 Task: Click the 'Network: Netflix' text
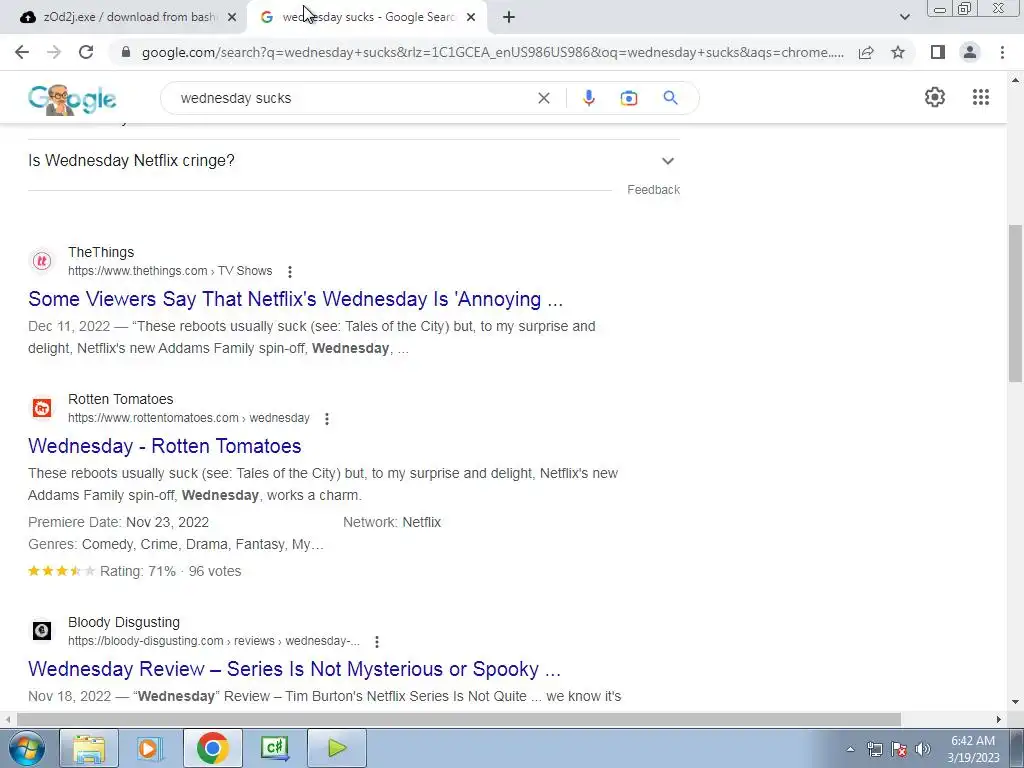[x=392, y=522]
